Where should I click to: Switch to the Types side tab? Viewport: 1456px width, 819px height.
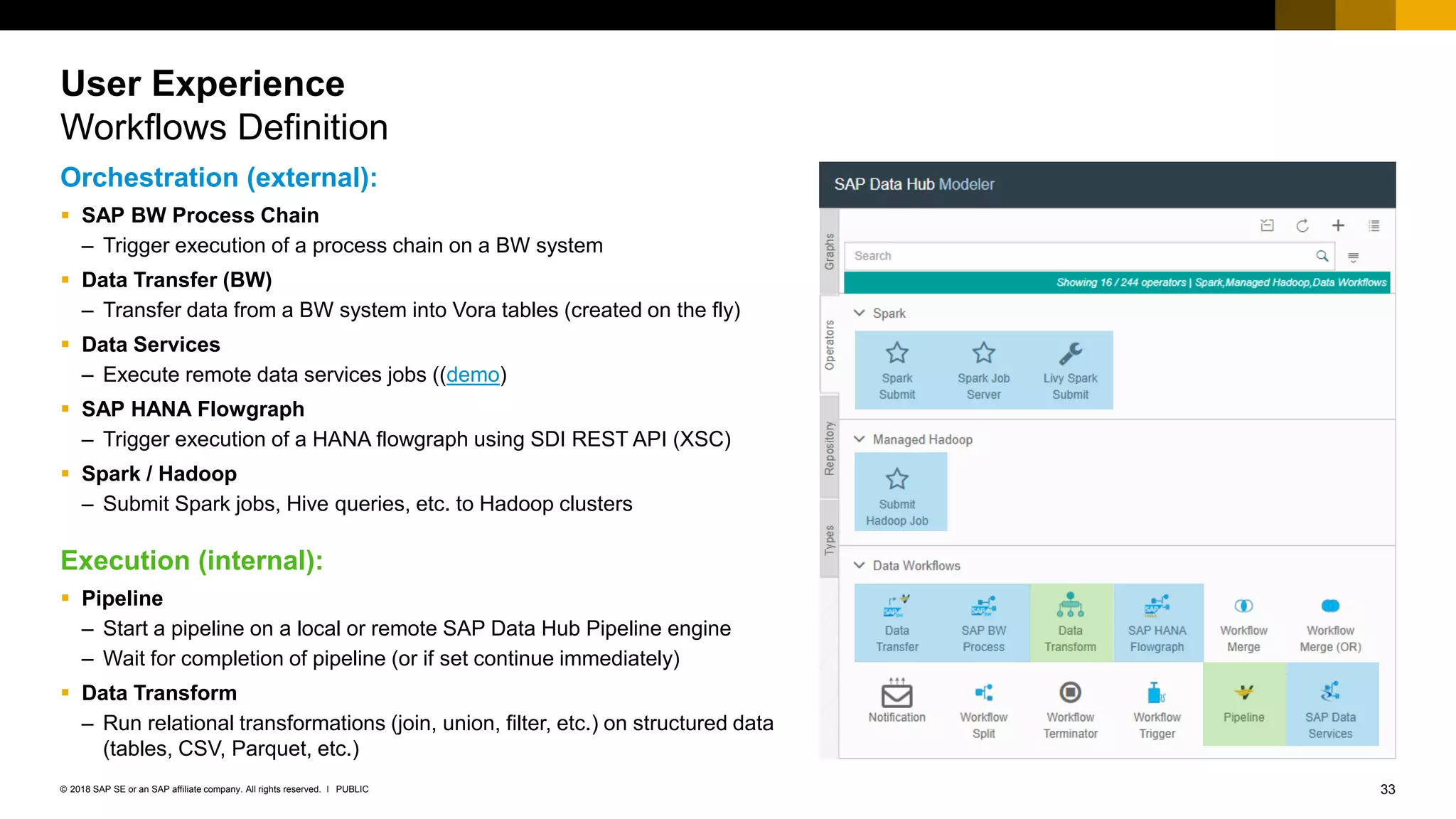click(x=829, y=540)
